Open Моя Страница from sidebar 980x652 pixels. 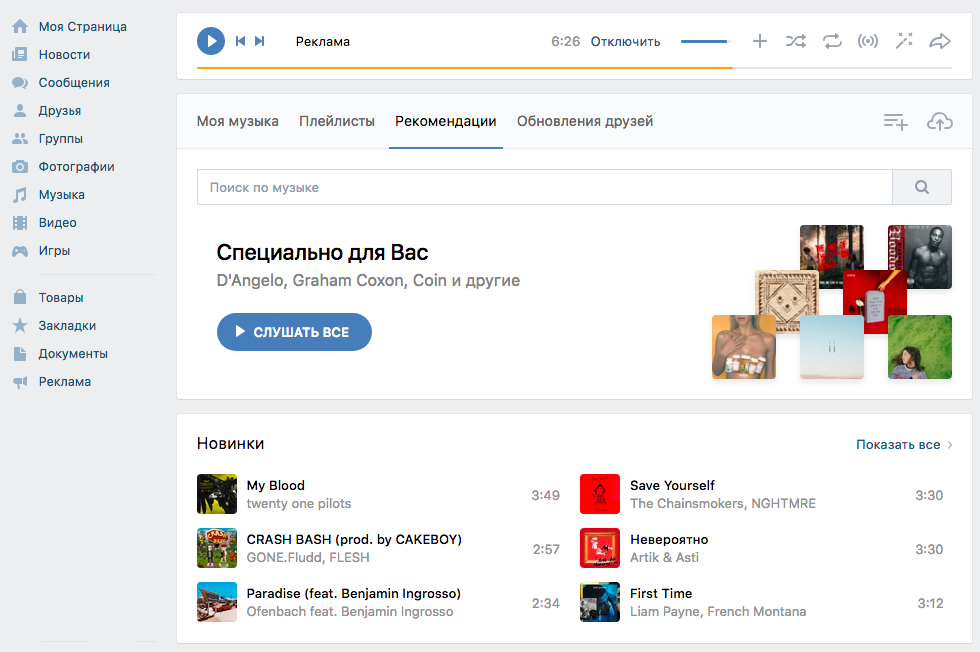82,27
